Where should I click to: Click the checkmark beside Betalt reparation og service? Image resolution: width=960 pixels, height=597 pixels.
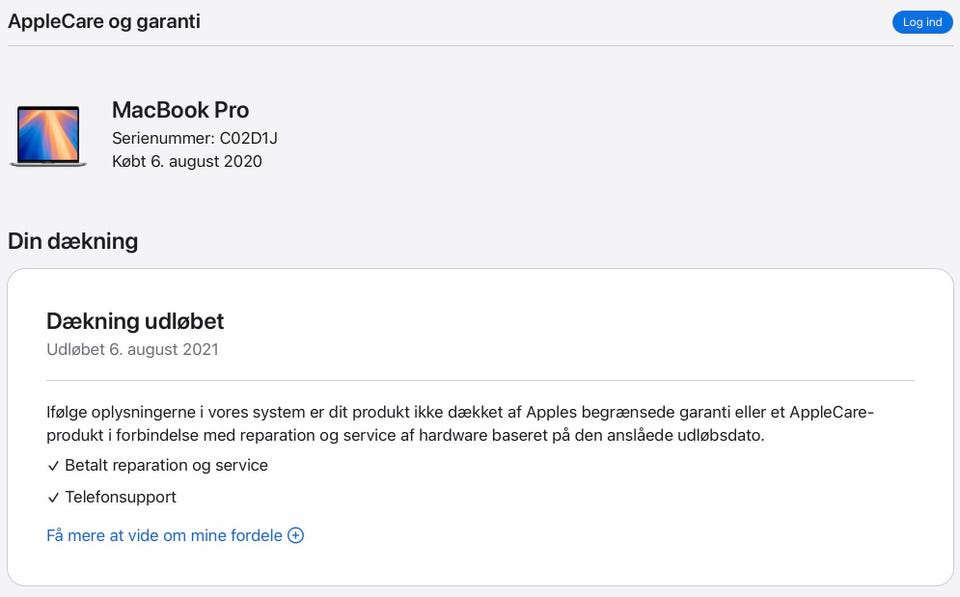(x=53, y=466)
